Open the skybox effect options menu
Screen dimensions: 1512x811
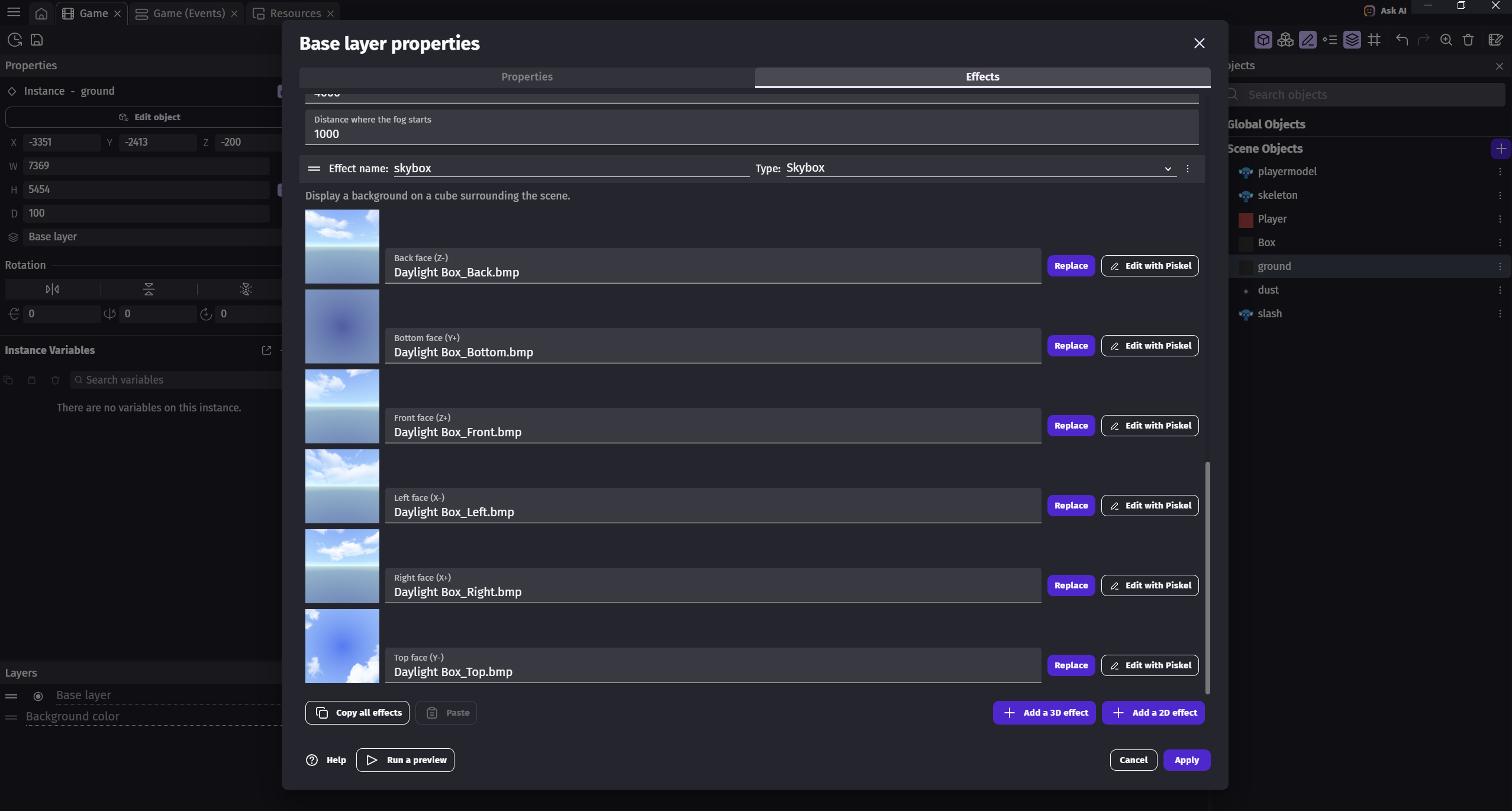point(1188,168)
